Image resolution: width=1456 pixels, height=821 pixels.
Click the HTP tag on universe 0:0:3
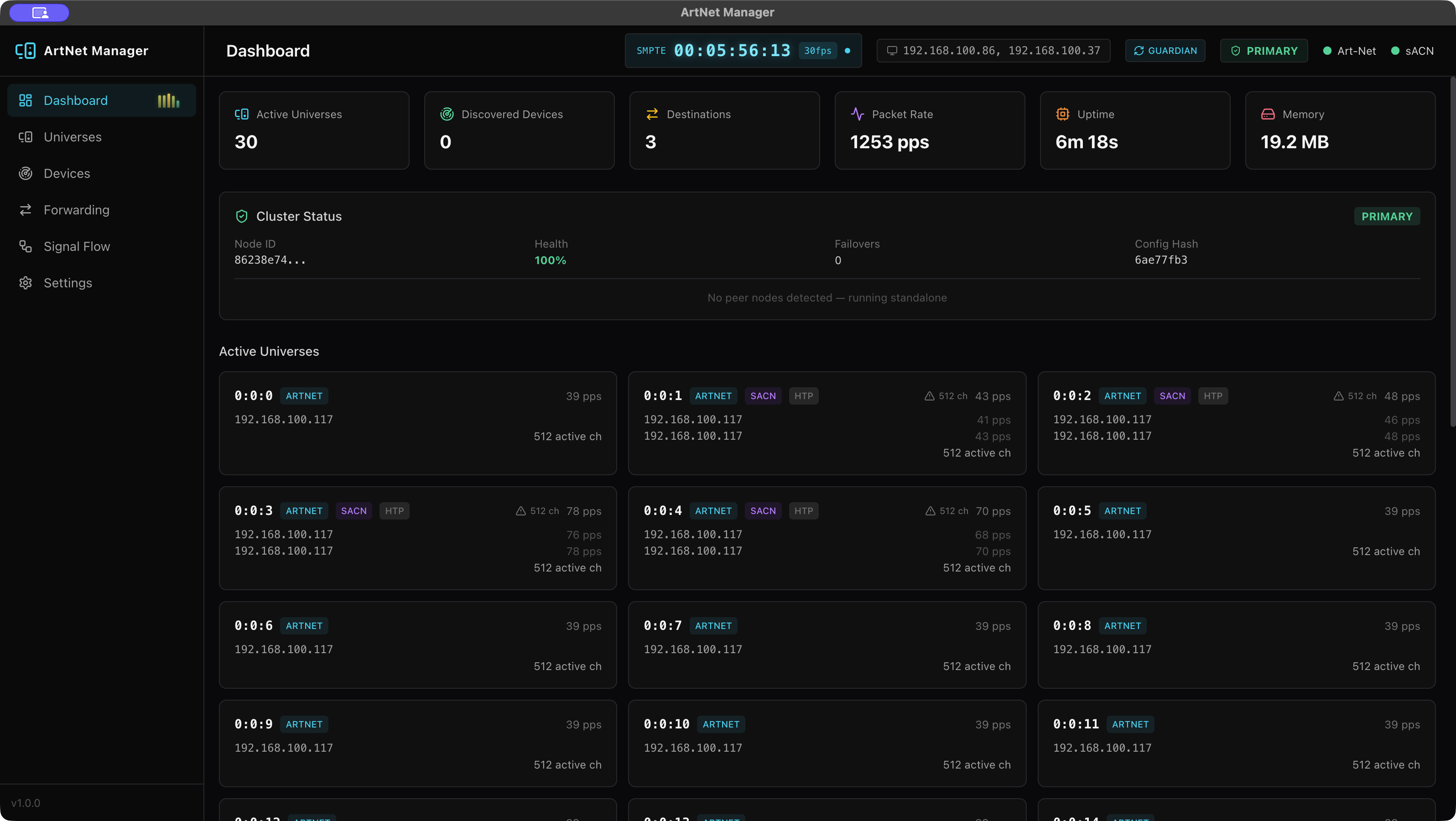click(395, 511)
